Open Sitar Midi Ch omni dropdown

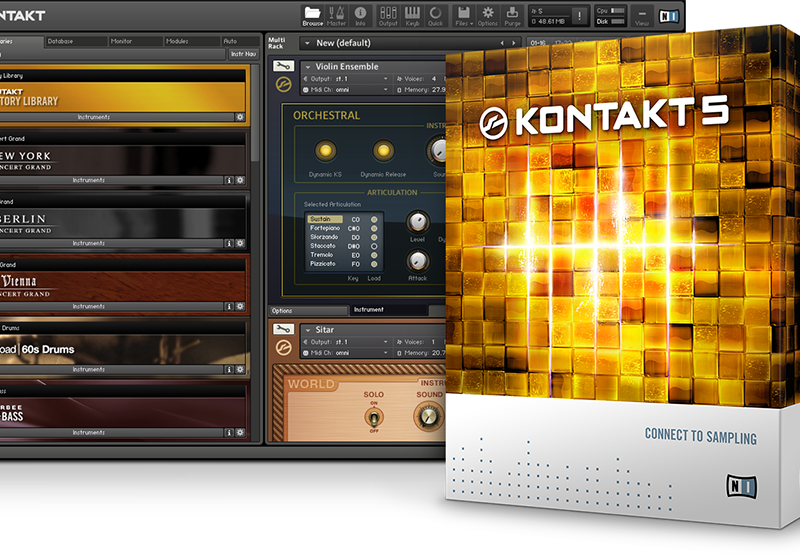(x=346, y=353)
